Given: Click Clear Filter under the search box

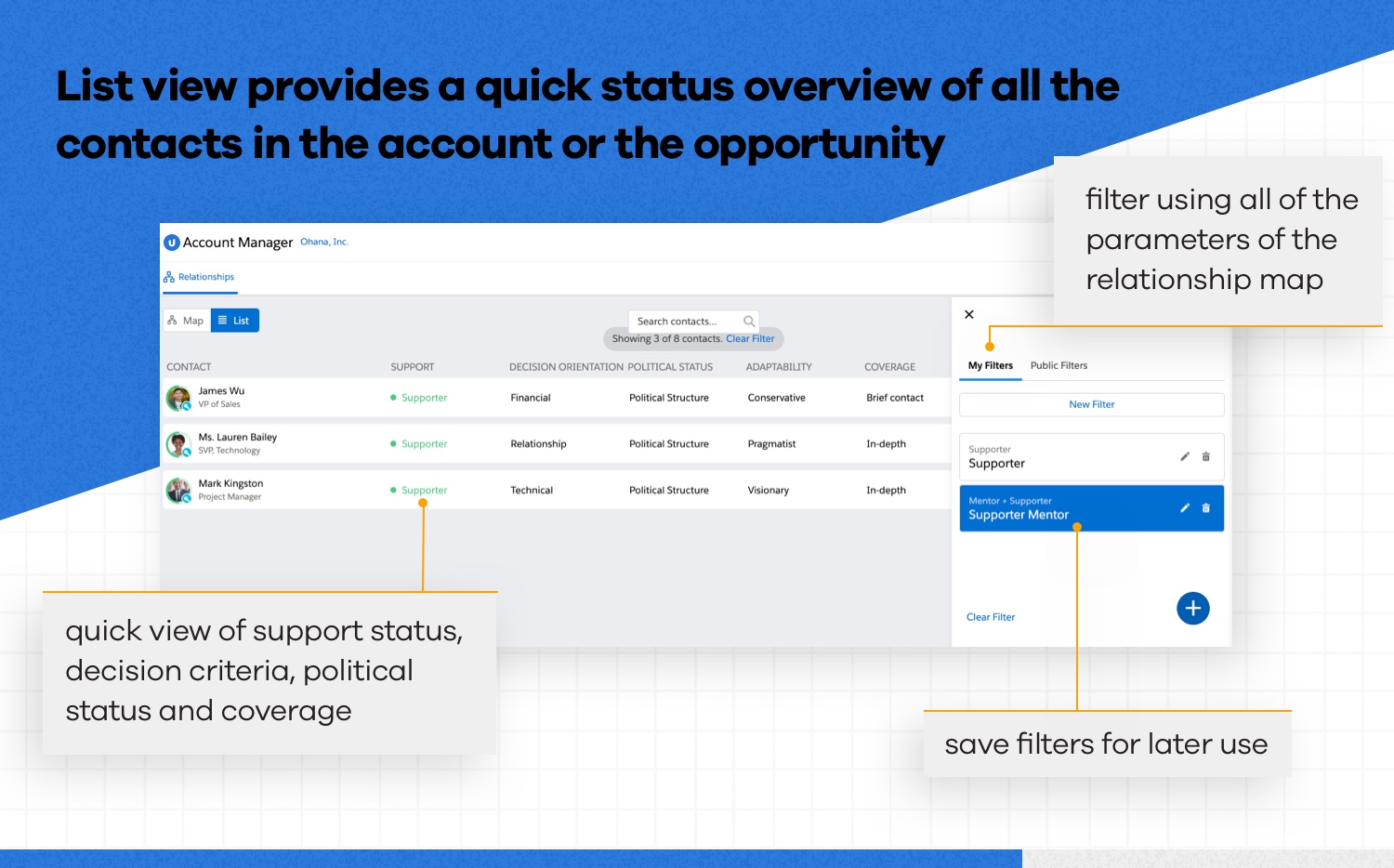Looking at the screenshot, I should [x=750, y=339].
